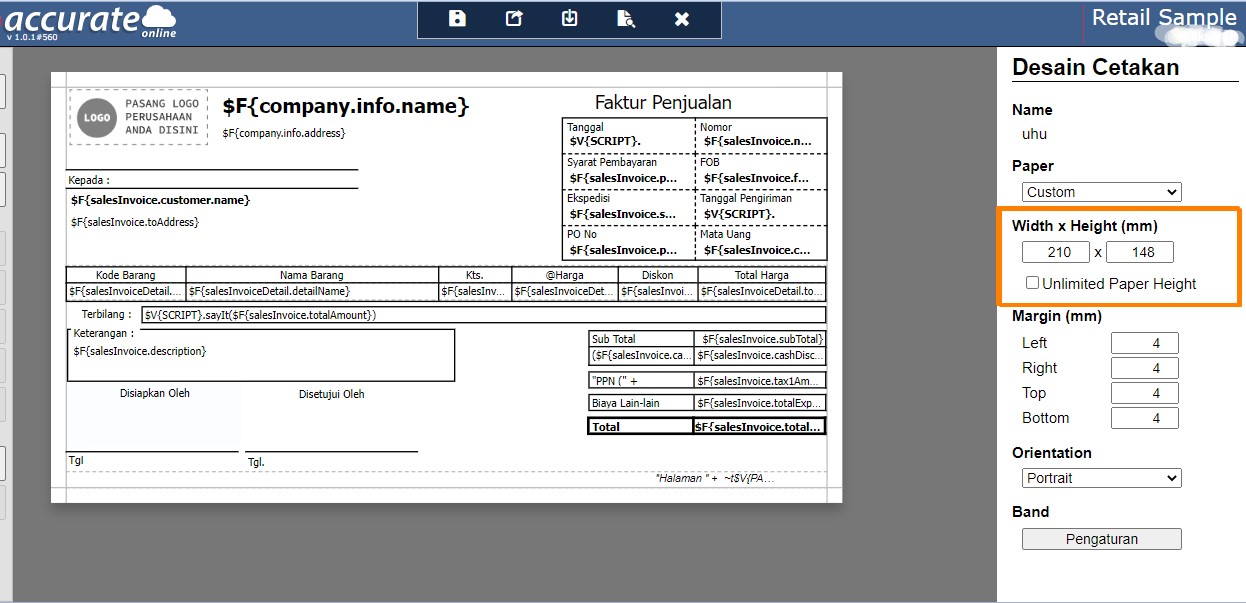This screenshot has width=1246, height=603.
Task: Close the designer with the X icon
Action: point(682,19)
